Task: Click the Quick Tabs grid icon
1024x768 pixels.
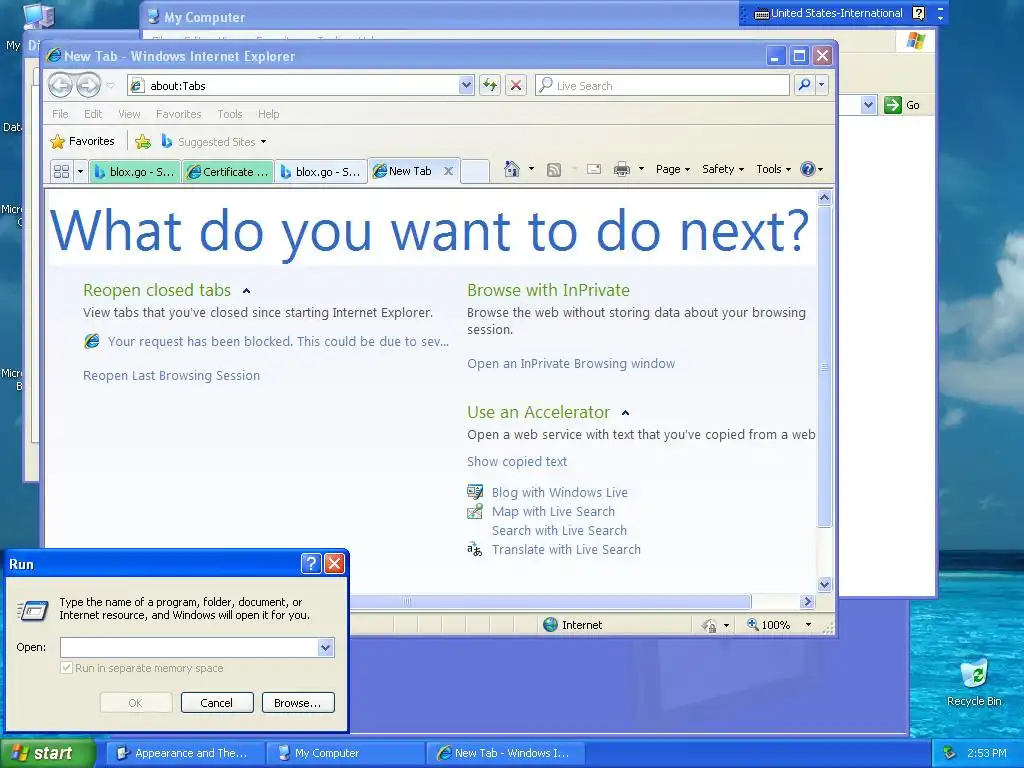Action: click(x=61, y=171)
